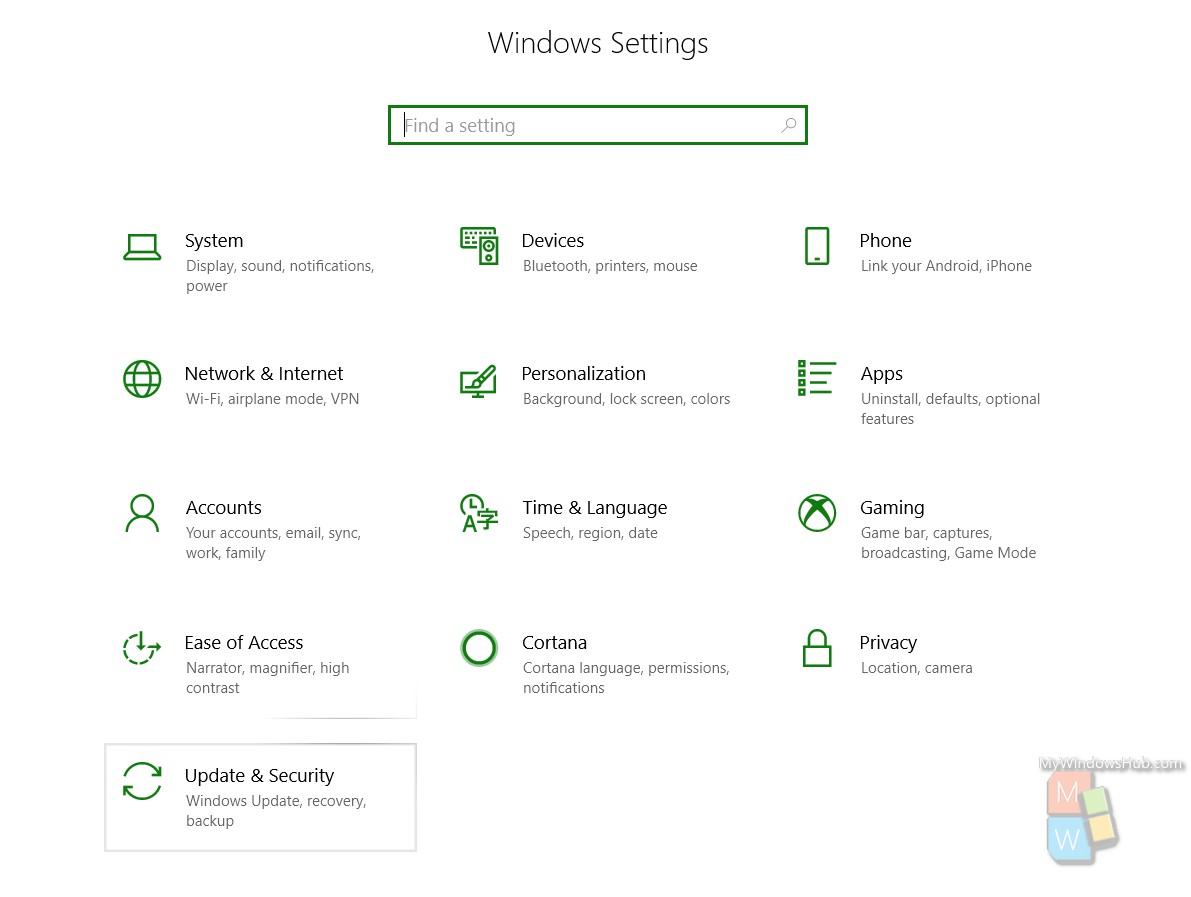The image size is (1191, 897).
Task: Open the Gaming settings title
Action: [892, 508]
